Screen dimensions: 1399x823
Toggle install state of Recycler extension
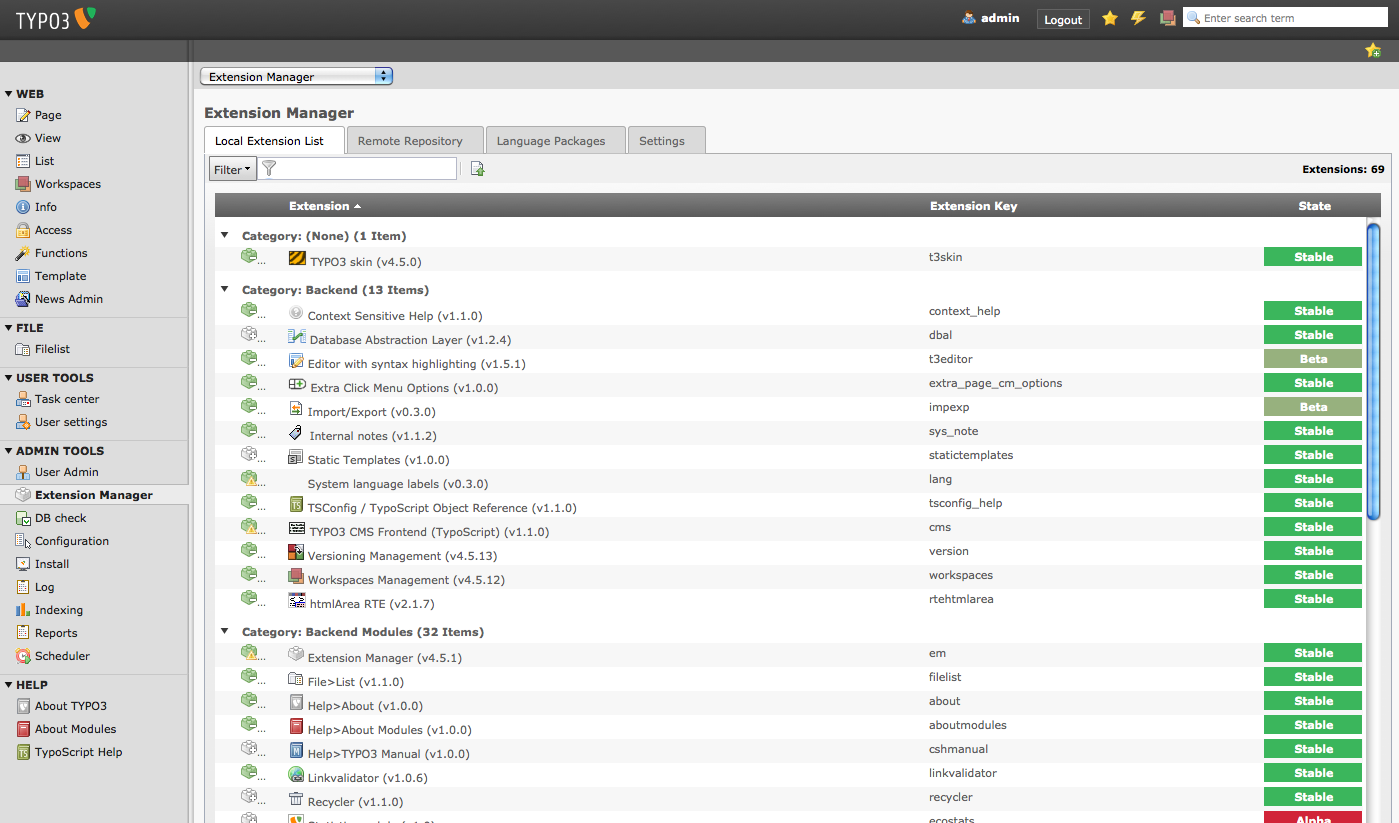(x=250, y=797)
